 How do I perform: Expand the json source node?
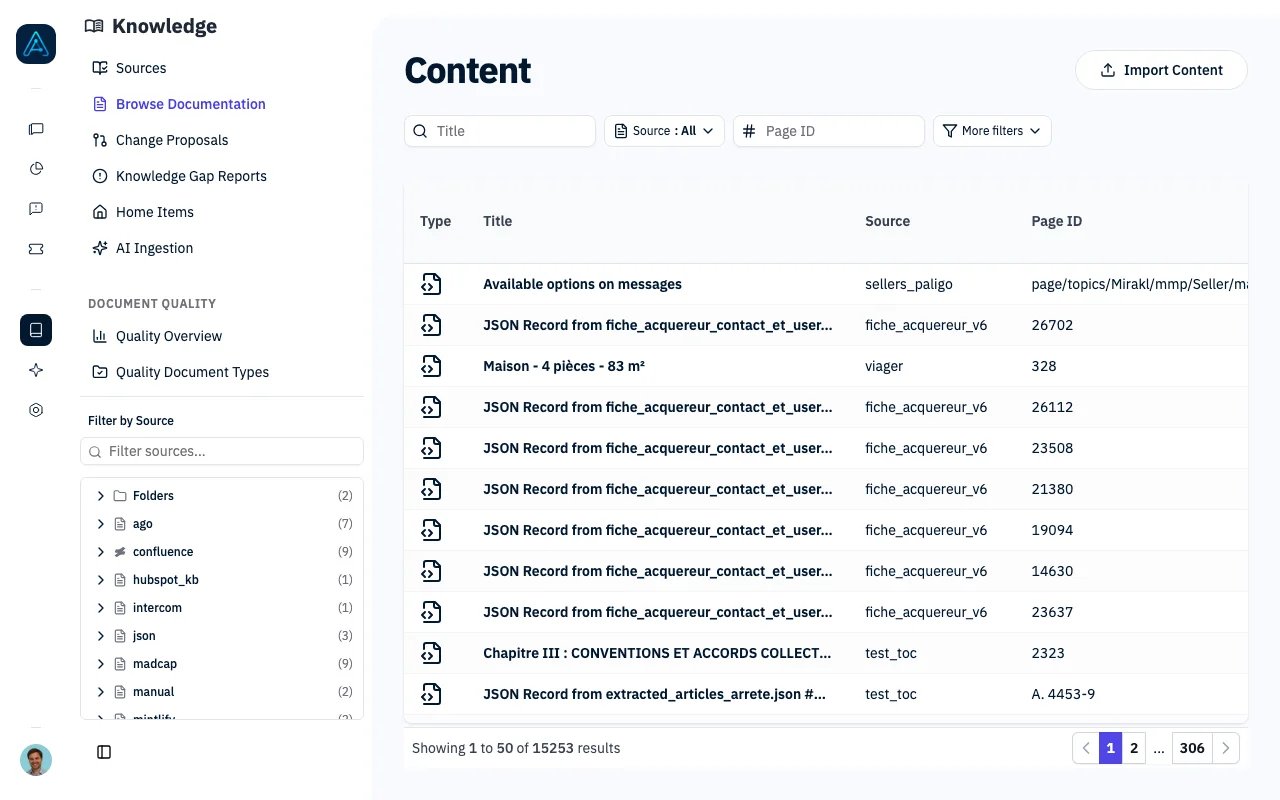(x=101, y=636)
